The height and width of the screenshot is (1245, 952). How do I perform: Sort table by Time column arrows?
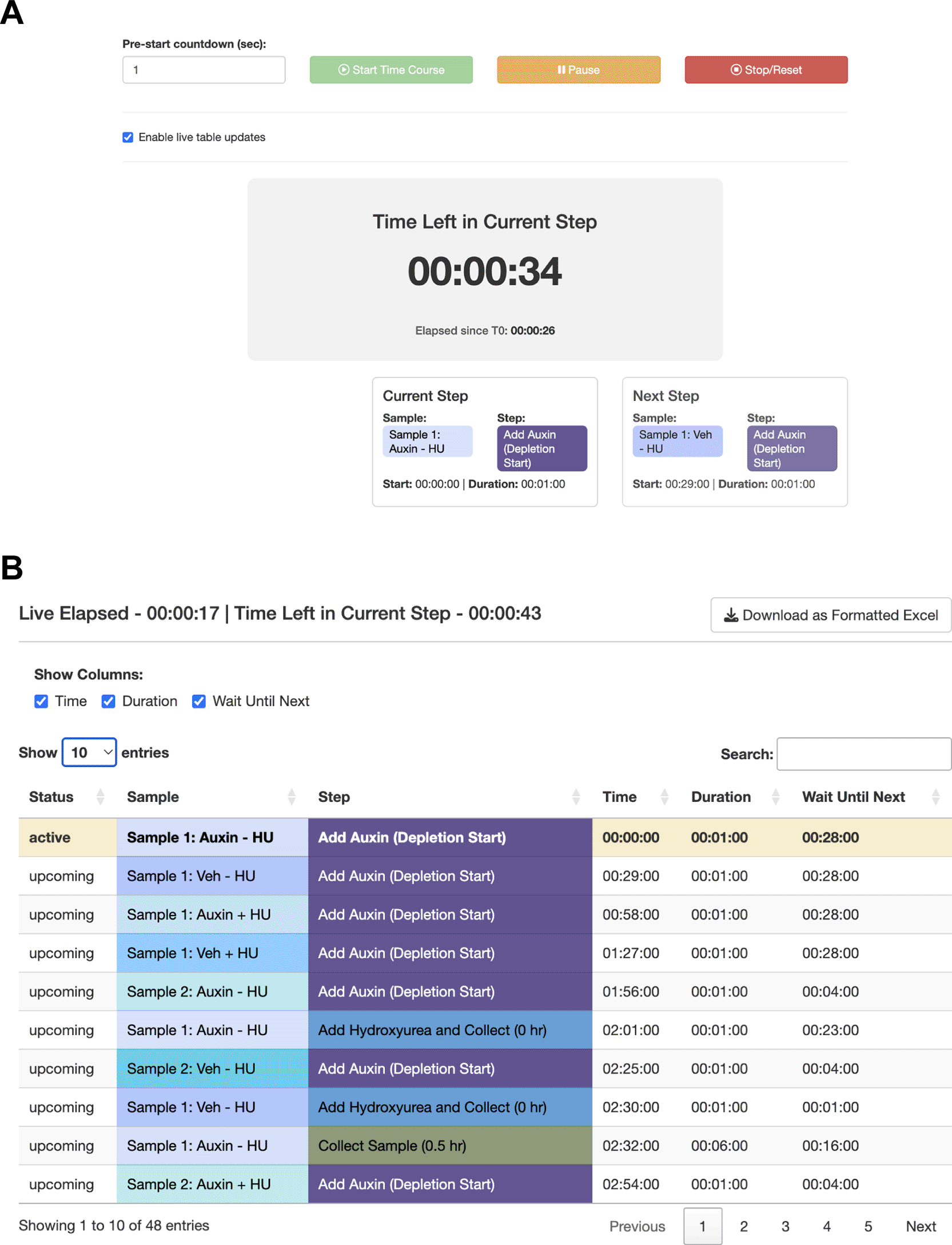(x=664, y=797)
